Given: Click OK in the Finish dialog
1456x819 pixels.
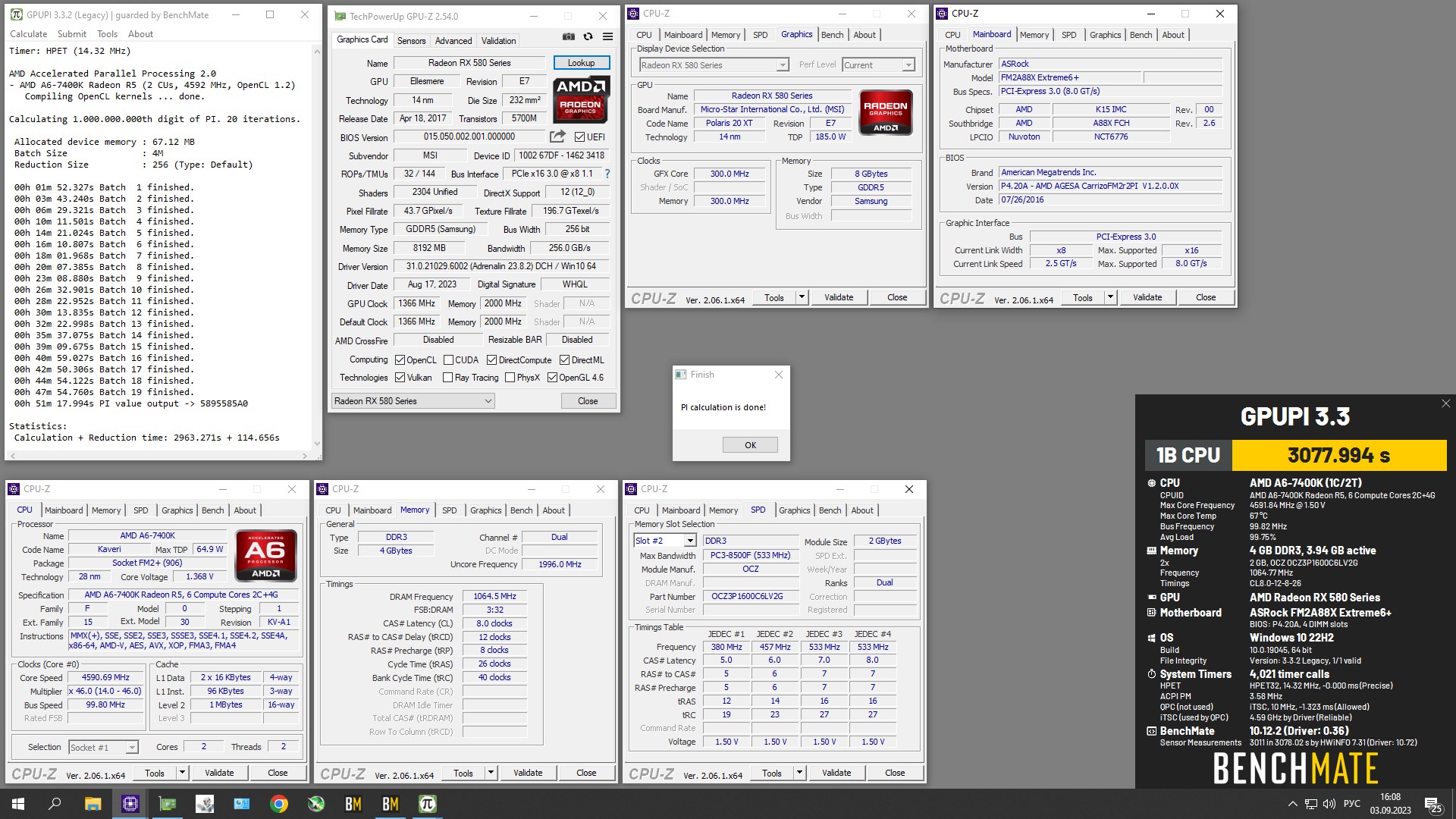Looking at the screenshot, I should [750, 445].
